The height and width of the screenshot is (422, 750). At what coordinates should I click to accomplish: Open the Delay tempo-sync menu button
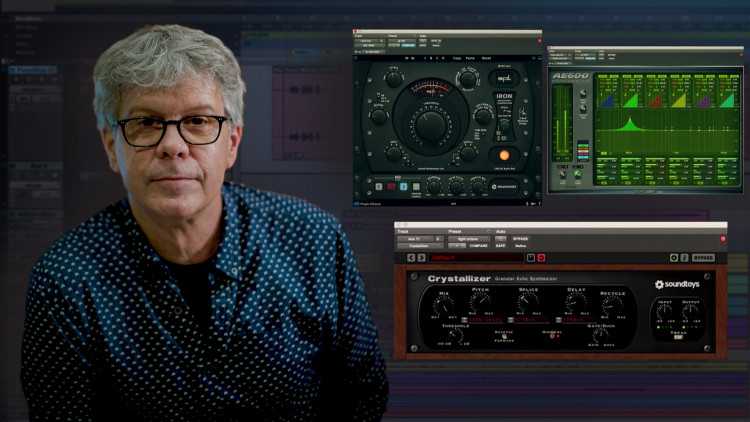pos(559,320)
